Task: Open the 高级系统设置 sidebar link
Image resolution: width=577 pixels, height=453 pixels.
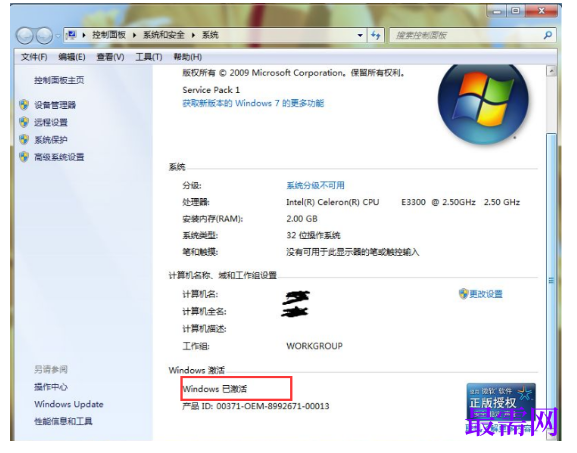Action: (59, 157)
